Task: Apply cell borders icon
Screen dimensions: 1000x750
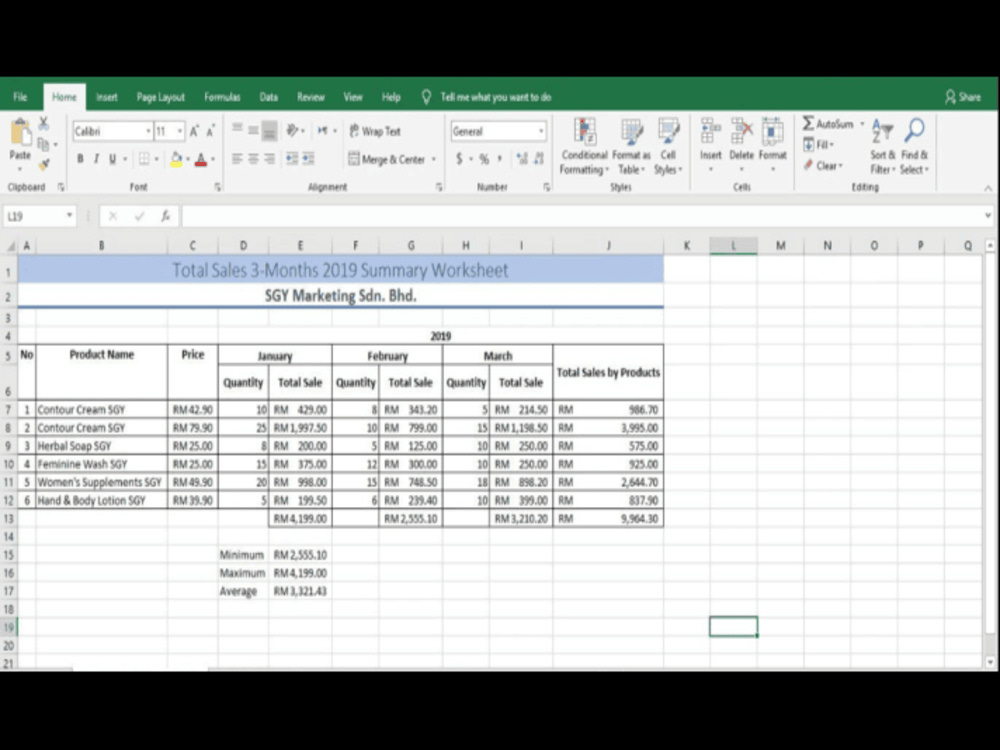Action: [x=144, y=159]
